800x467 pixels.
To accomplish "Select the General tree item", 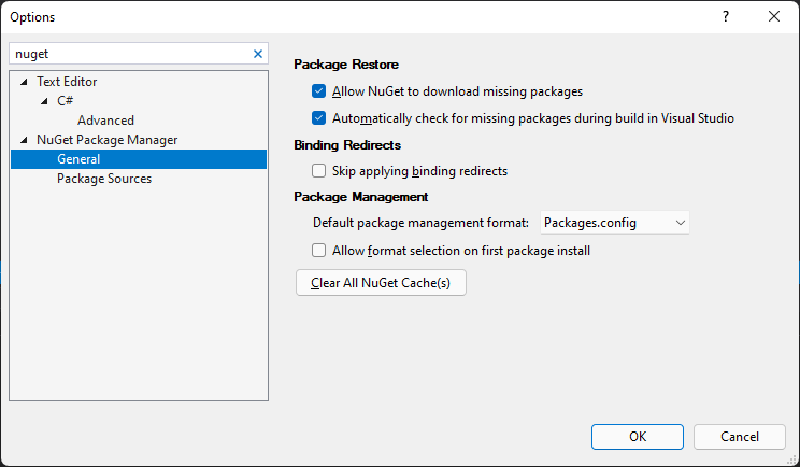I will 79,159.
